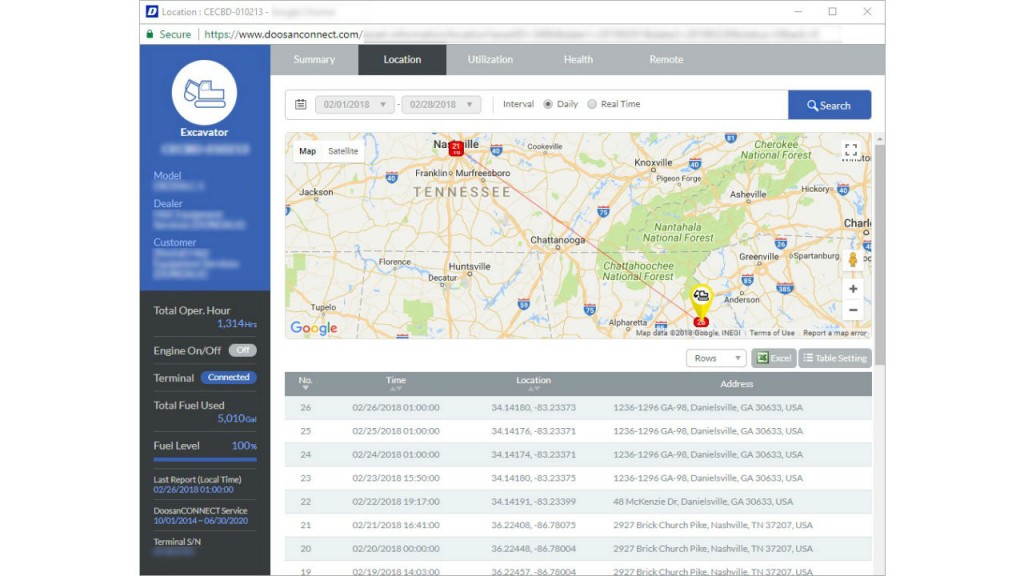This screenshot has width=1024, height=576.
Task: Click the Address column header
Action: [737, 384]
